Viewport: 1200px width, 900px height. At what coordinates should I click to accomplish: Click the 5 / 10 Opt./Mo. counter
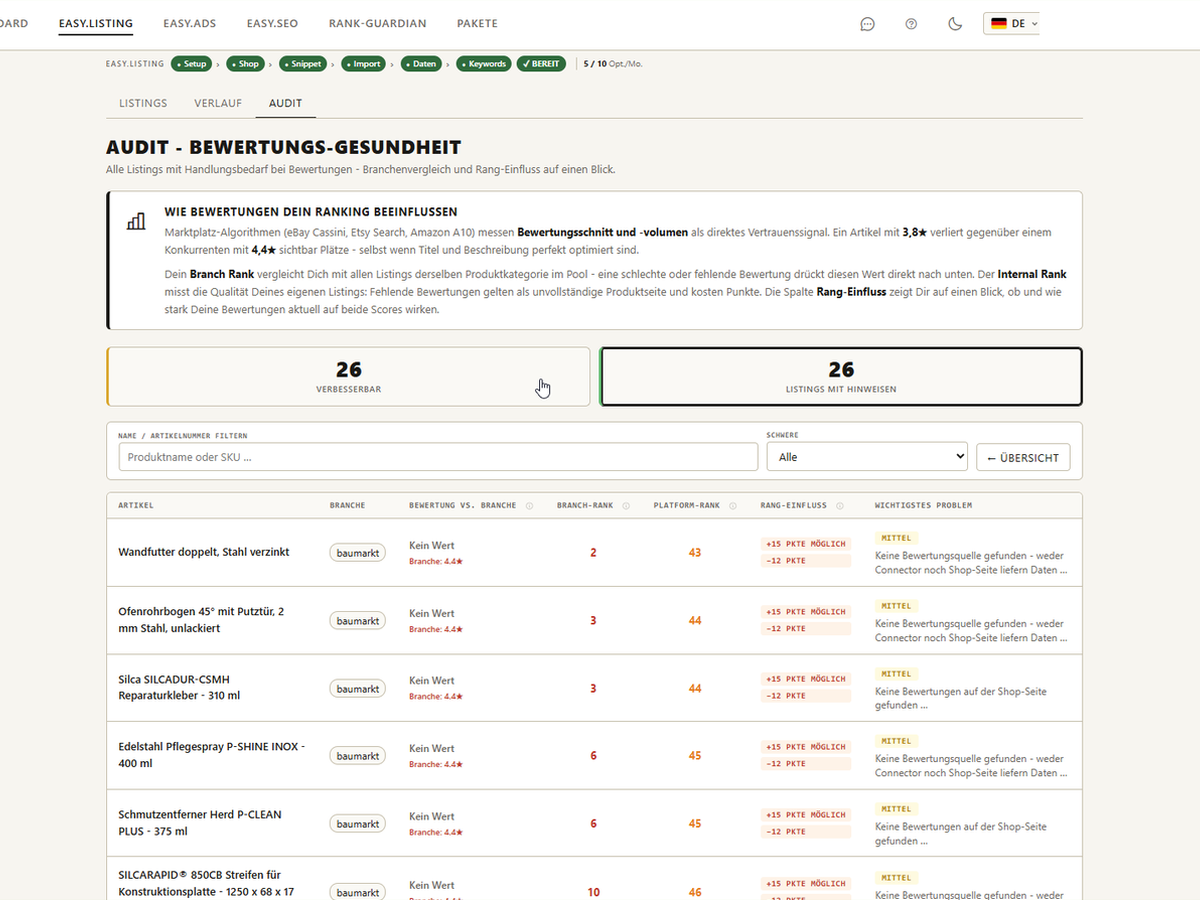(x=613, y=64)
